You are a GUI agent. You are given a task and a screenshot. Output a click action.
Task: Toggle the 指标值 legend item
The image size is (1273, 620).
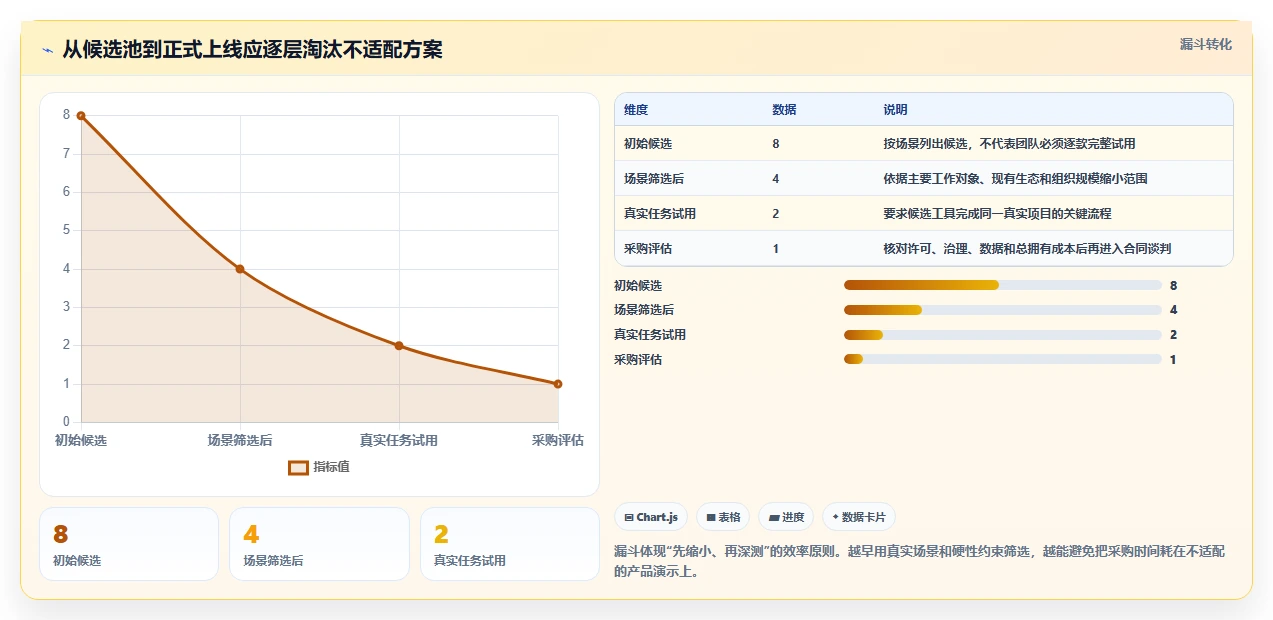point(318,467)
